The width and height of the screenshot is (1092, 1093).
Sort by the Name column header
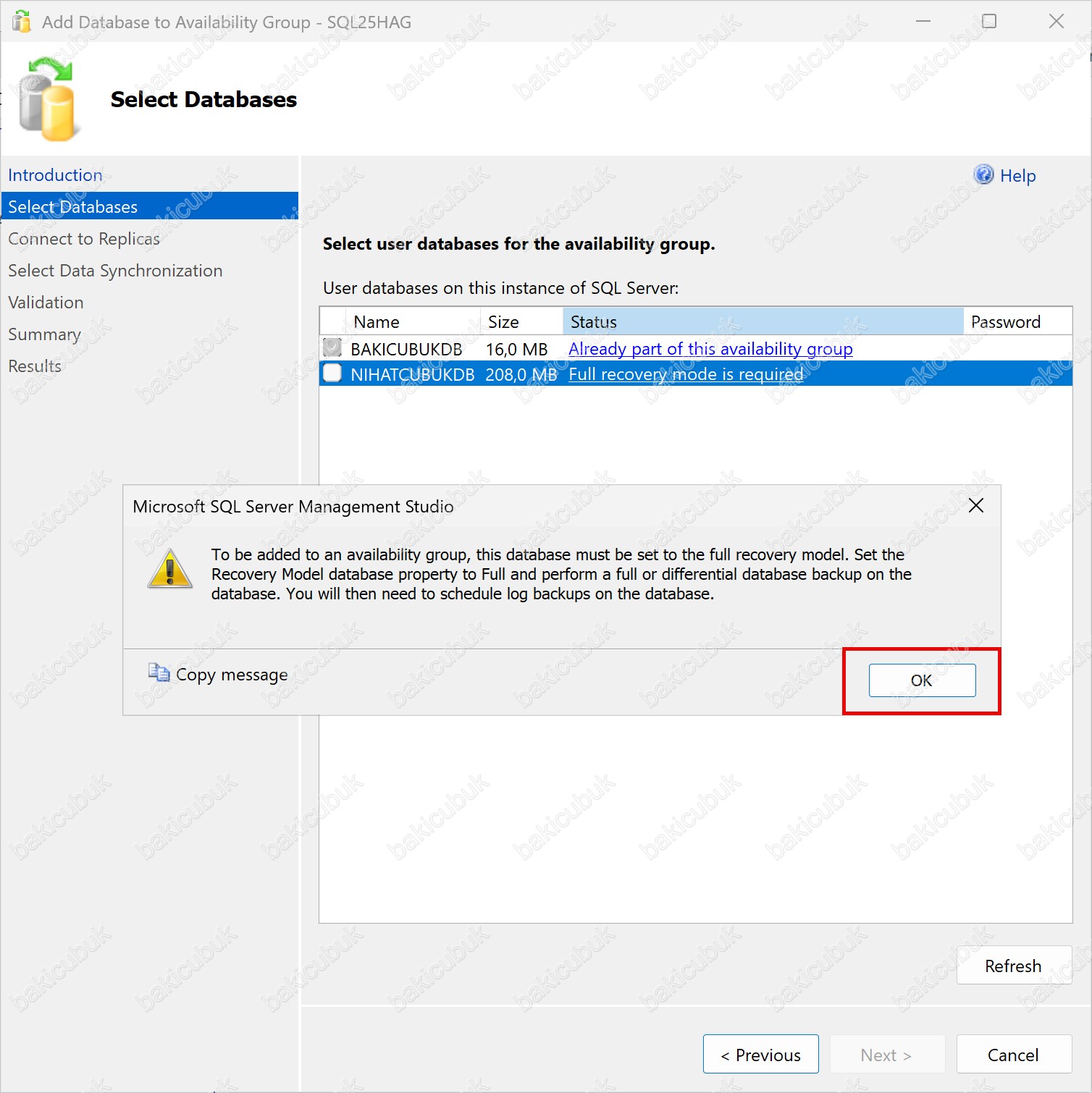[x=377, y=322]
